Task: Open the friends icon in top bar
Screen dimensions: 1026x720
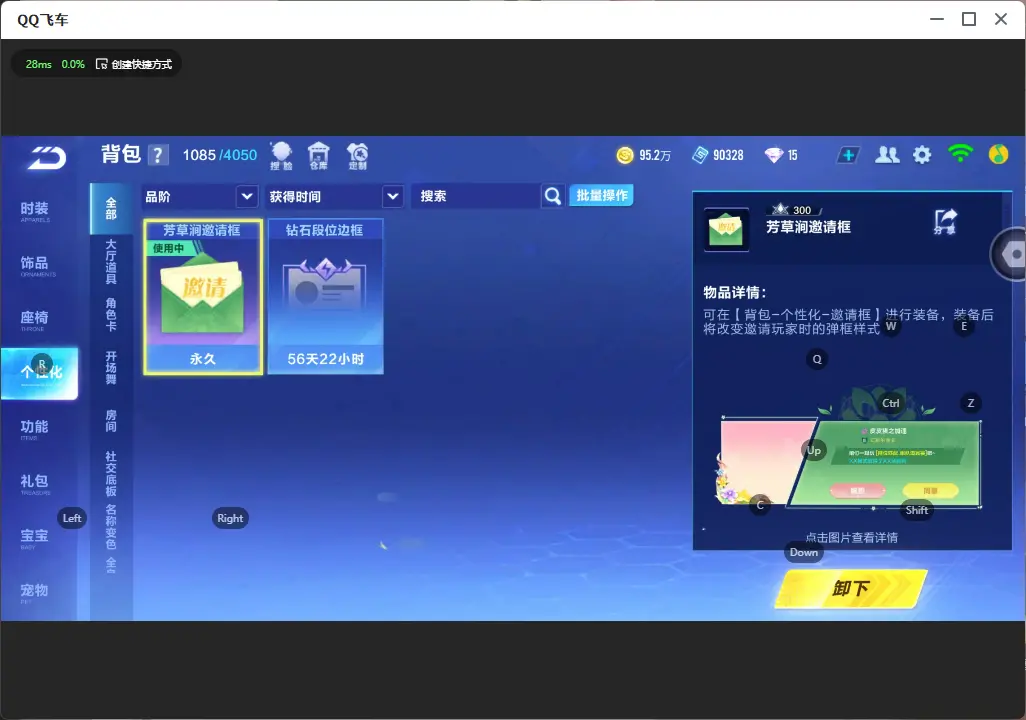Action: point(887,155)
